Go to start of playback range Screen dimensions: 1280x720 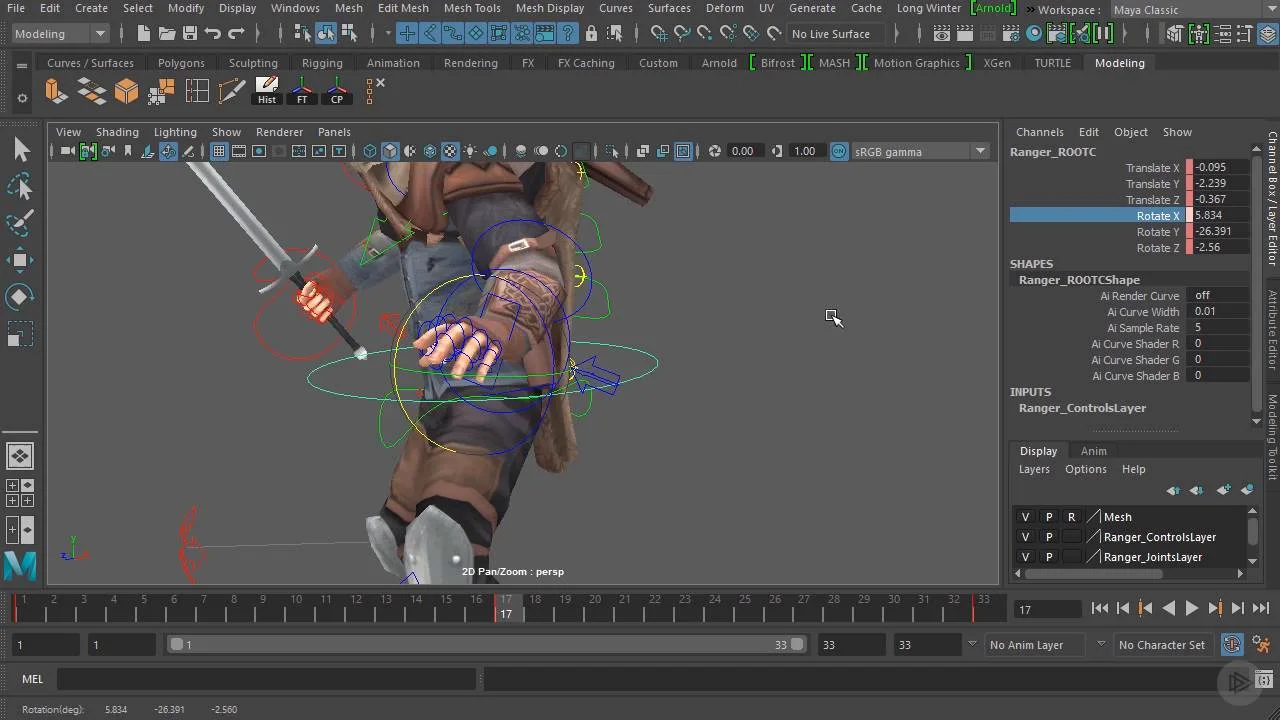(x=1100, y=608)
